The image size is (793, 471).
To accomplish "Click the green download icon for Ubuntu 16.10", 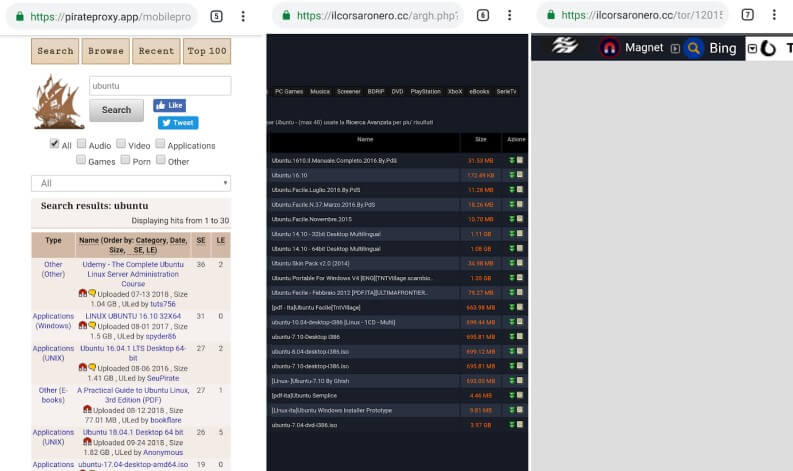I will [512, 175].
